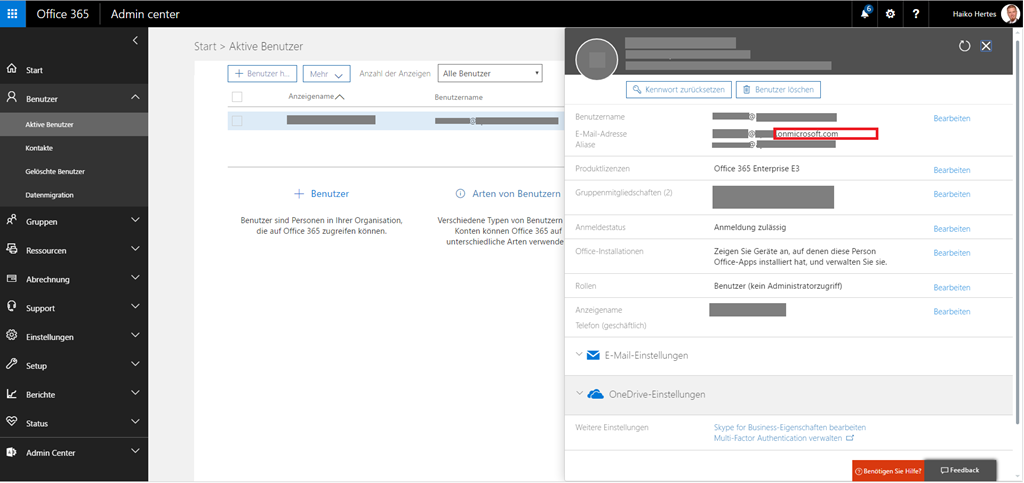Click the Start home icon in sidebar
Viewport: 1024px width, 483px height.
coord(12,70)
